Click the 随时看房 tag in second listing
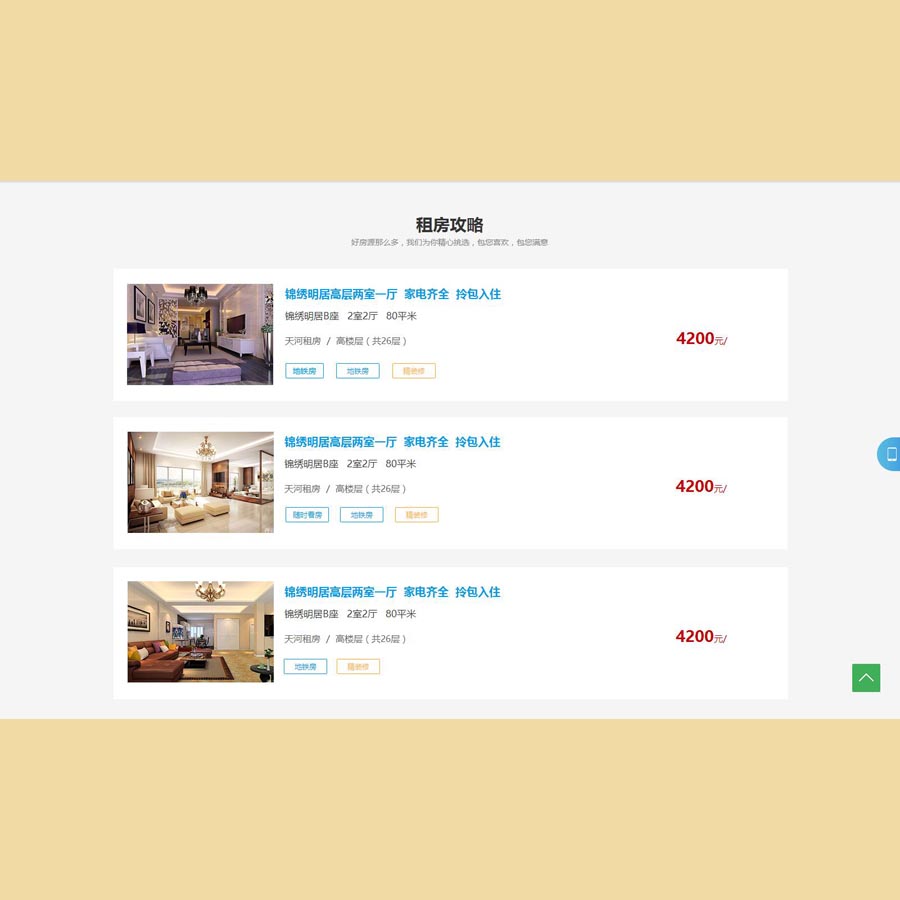This screenshot has height=900, width=900. [x=306, y=515]
